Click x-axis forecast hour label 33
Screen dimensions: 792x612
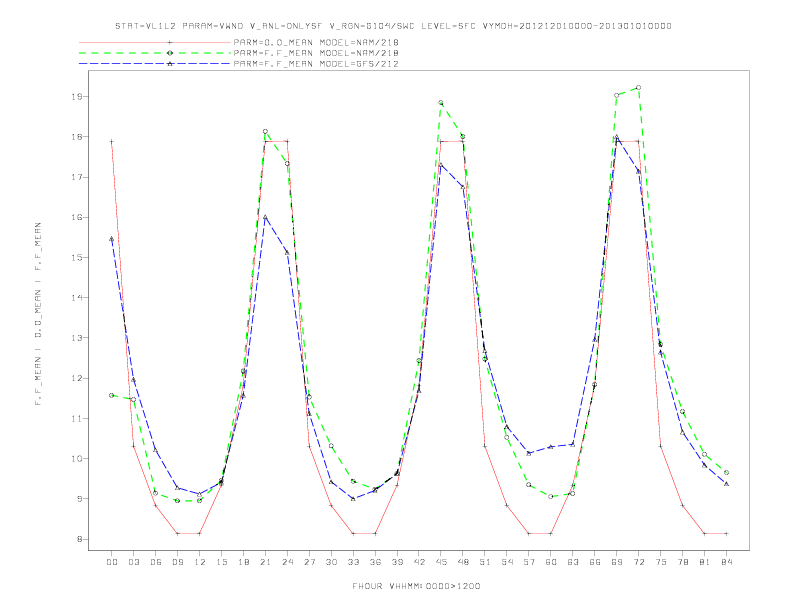(x=353, y=562)
